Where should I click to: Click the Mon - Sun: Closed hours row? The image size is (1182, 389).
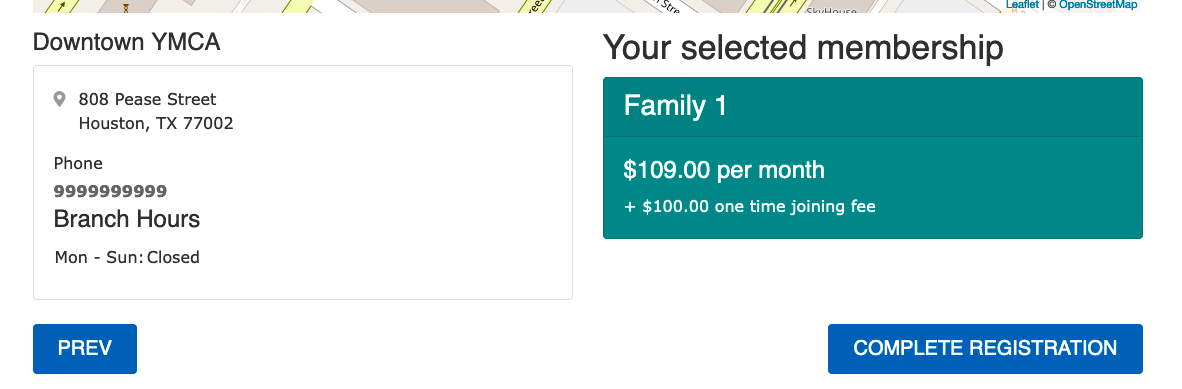[x=127, y=258]
